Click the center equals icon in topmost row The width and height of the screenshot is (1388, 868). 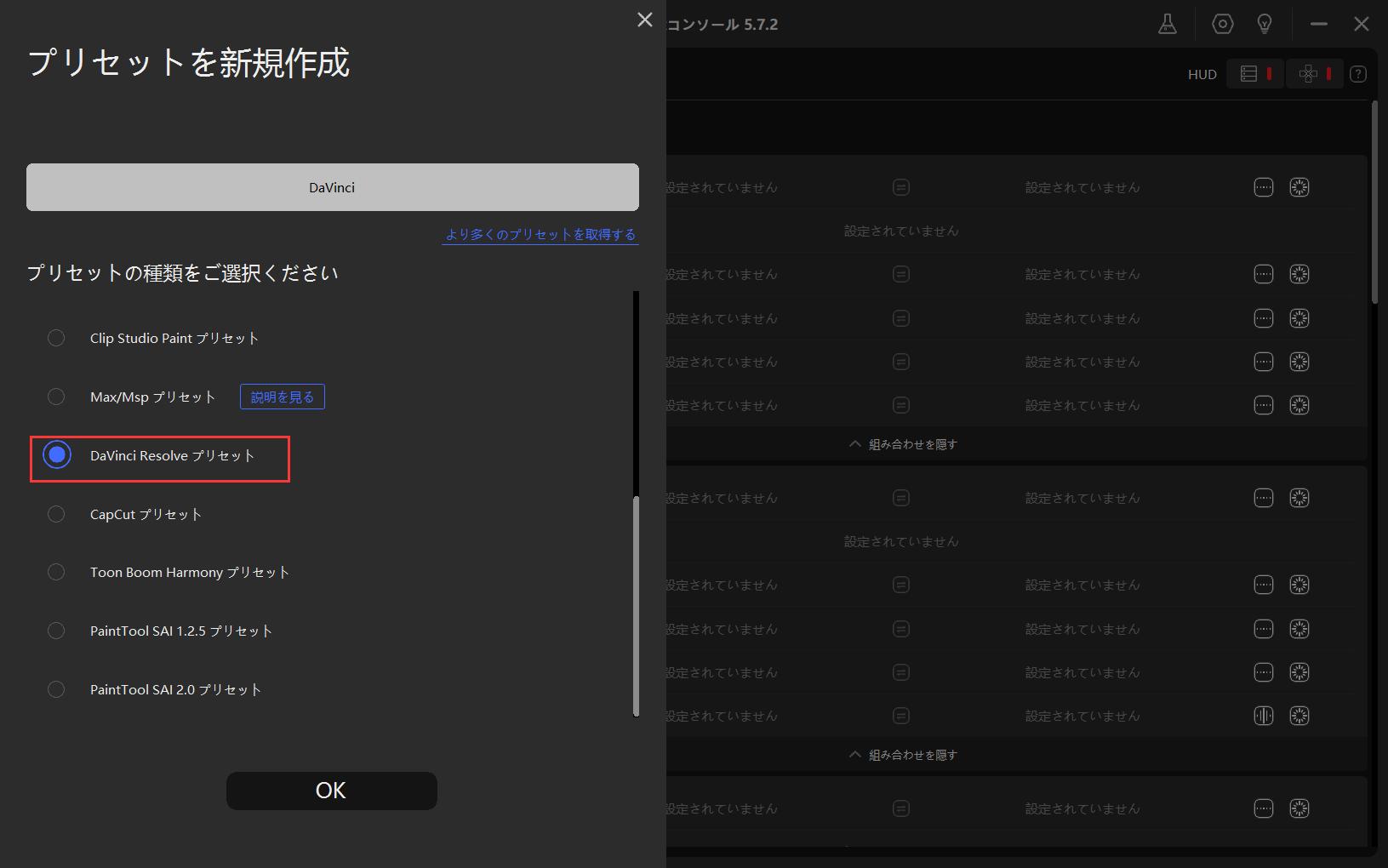click(901, 187)
